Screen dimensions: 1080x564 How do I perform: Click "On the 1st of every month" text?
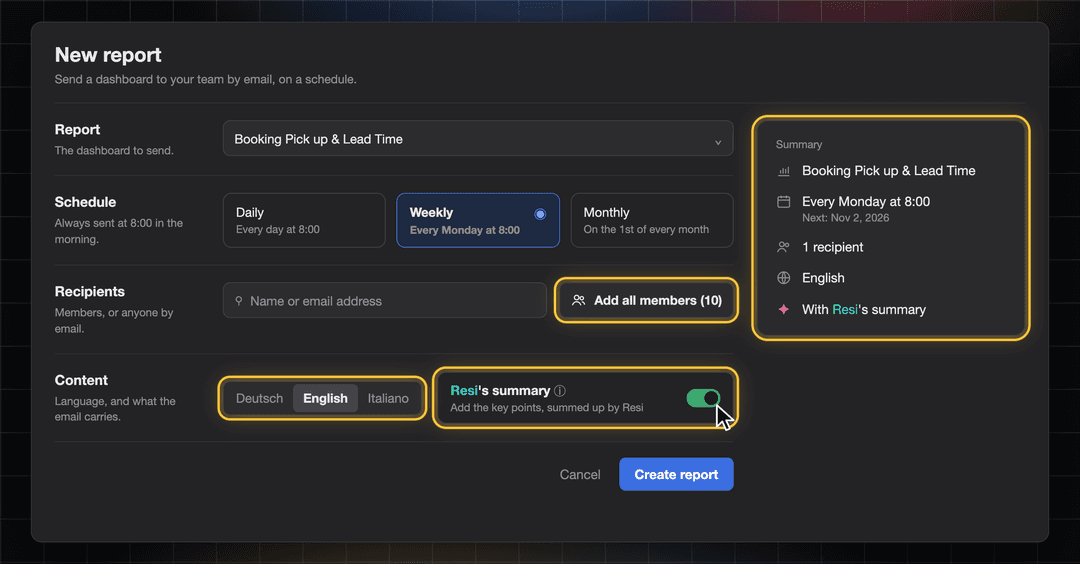pos(646,229)
